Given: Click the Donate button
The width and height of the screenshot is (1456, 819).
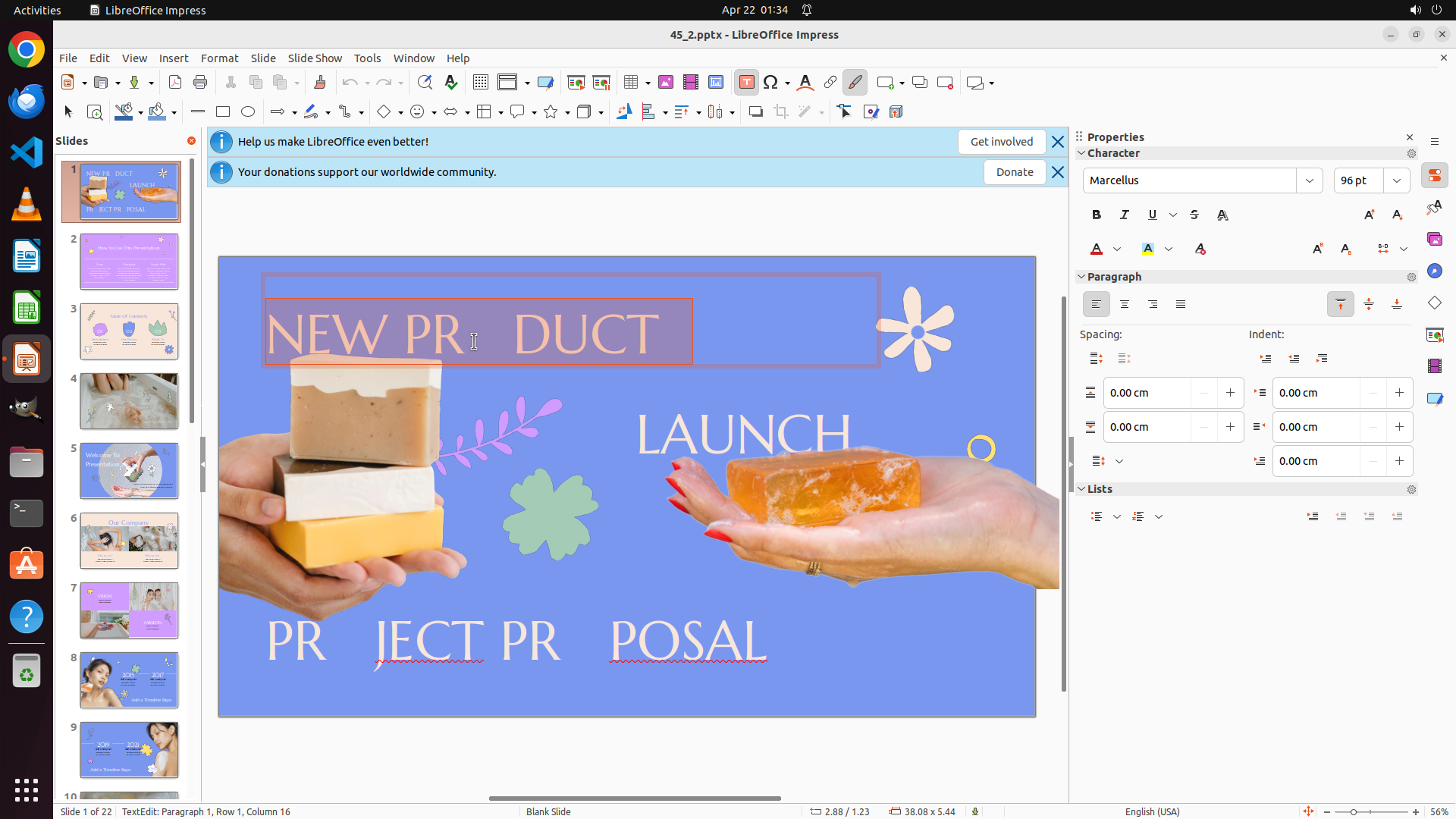Looking at the screenshot, I should point(1014,172).
